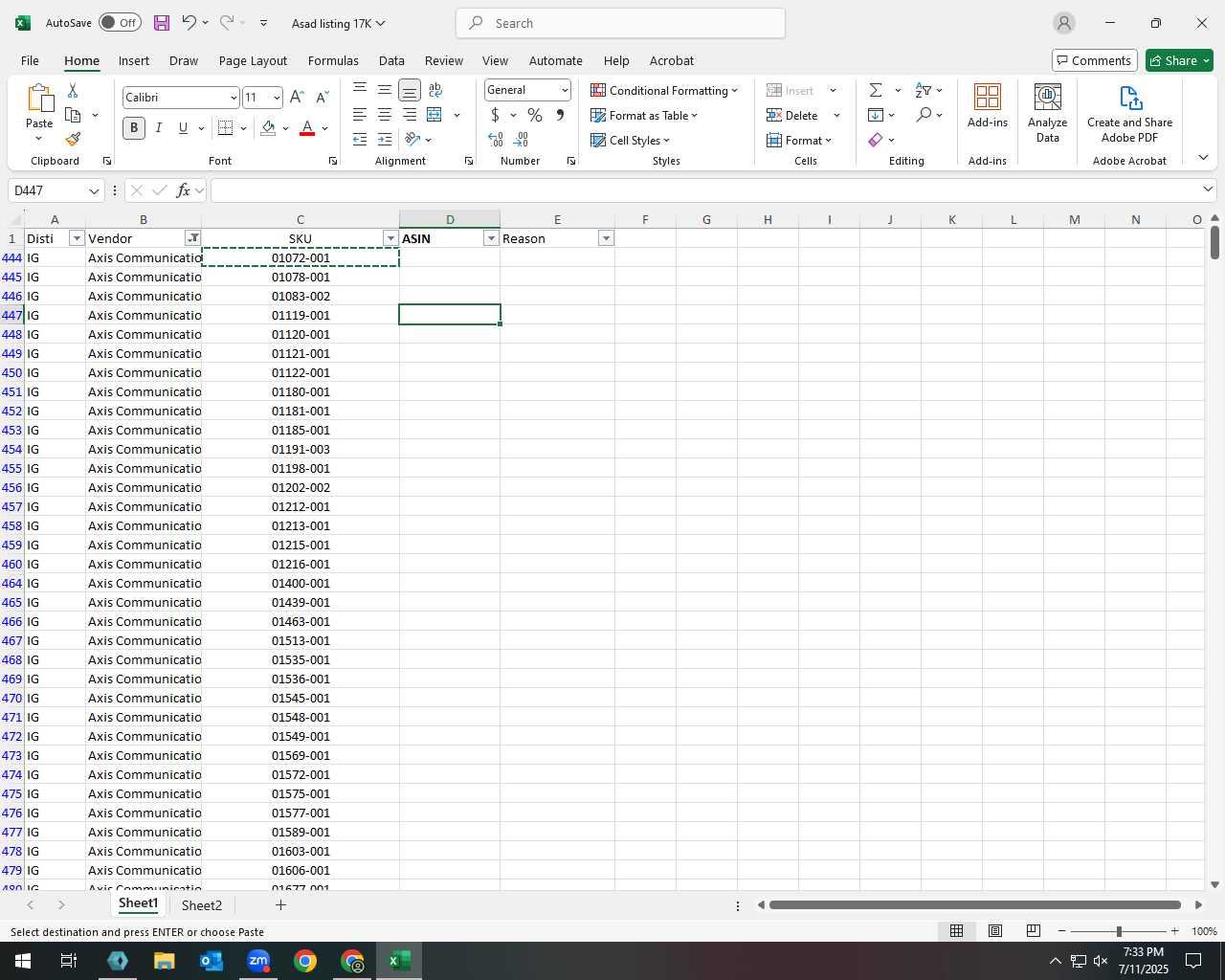Click Increase Decimal icon

pos(496,140)
